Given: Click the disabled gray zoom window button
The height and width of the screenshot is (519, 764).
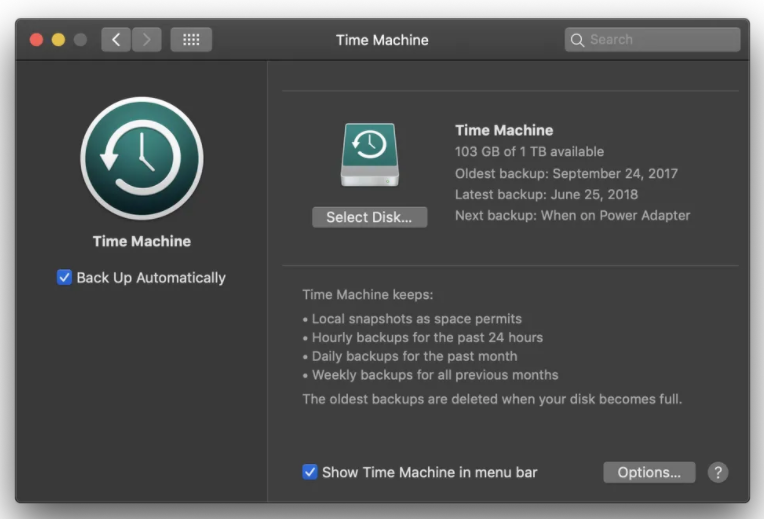Looking at the screenshot, I should point(80,39).
